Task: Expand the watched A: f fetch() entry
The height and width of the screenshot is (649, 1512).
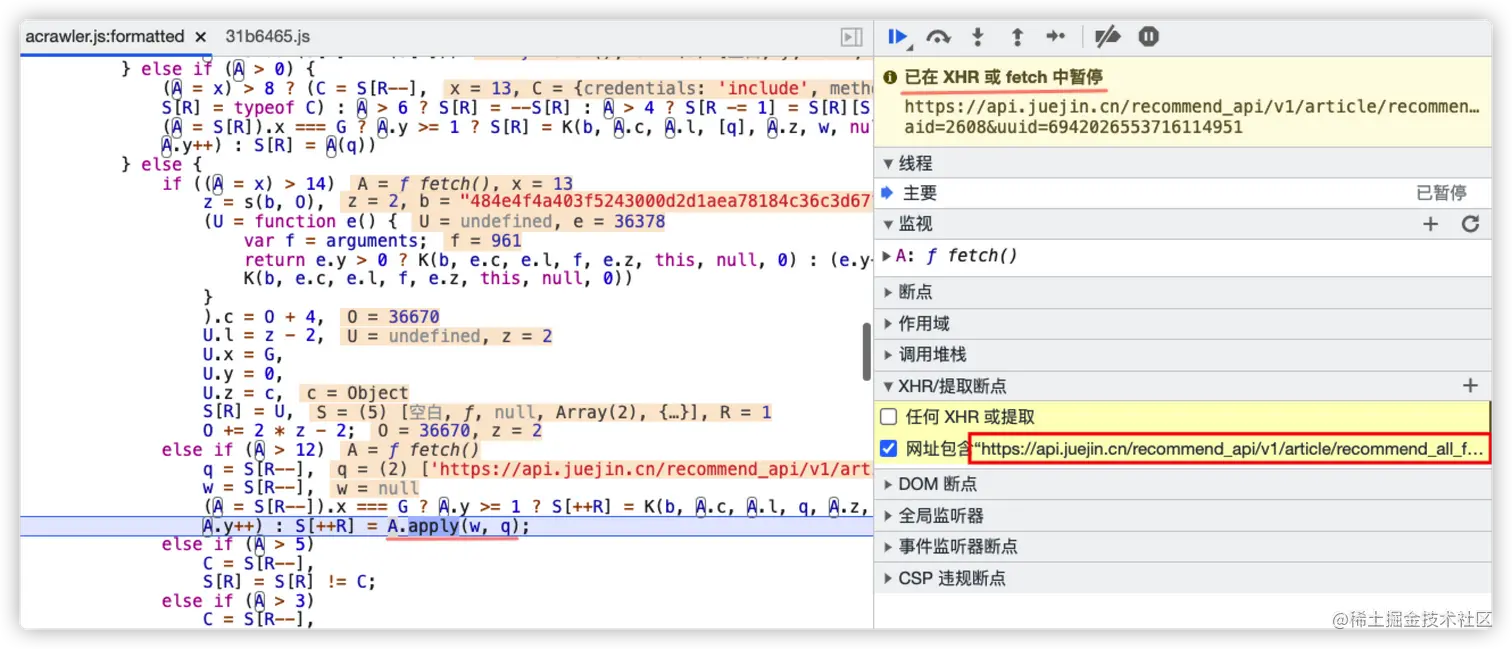Action: point(887,256)
